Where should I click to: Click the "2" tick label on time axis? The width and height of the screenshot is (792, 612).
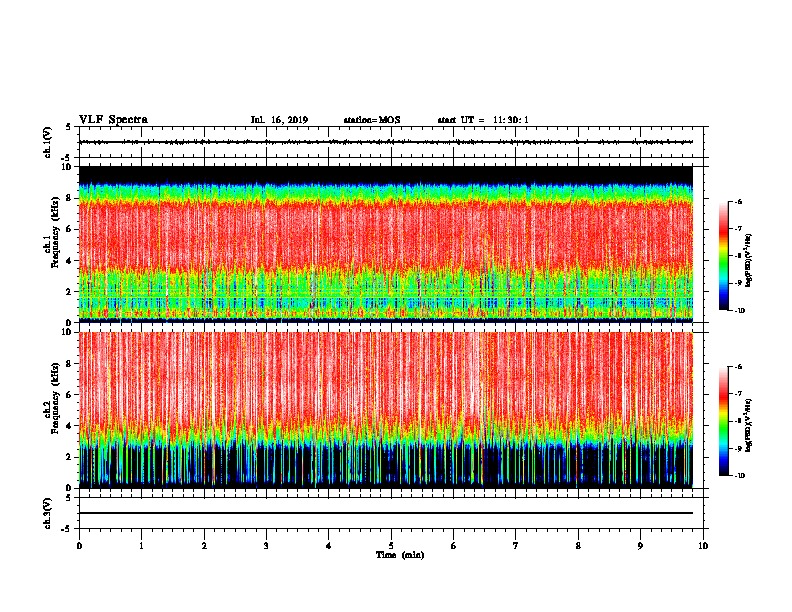tap(204, 545)
